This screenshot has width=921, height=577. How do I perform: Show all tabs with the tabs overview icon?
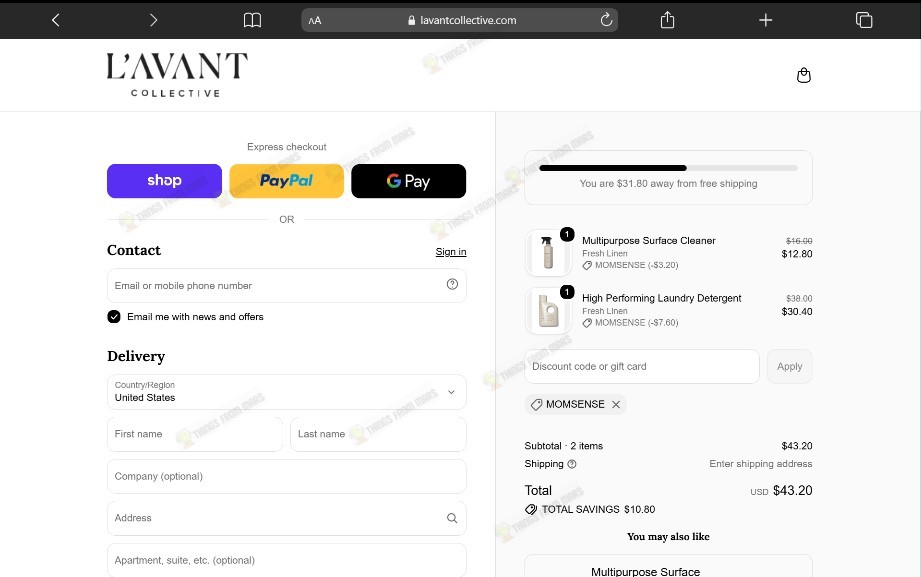(x=864, y=20)
